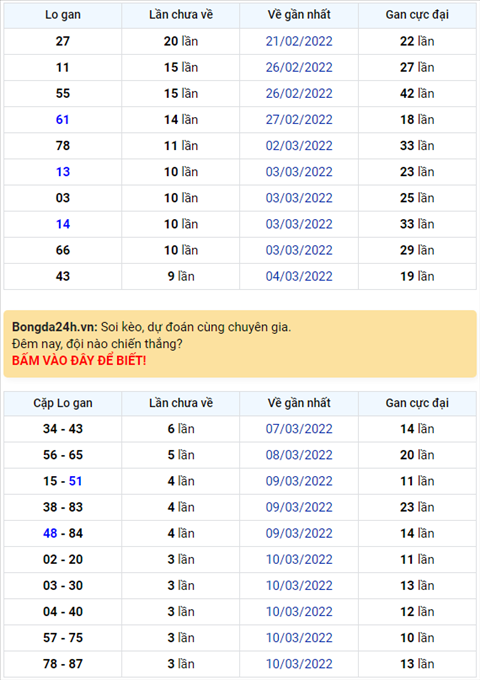
Task: Click the blue number 48 in pair
Action: coord(50,533)
